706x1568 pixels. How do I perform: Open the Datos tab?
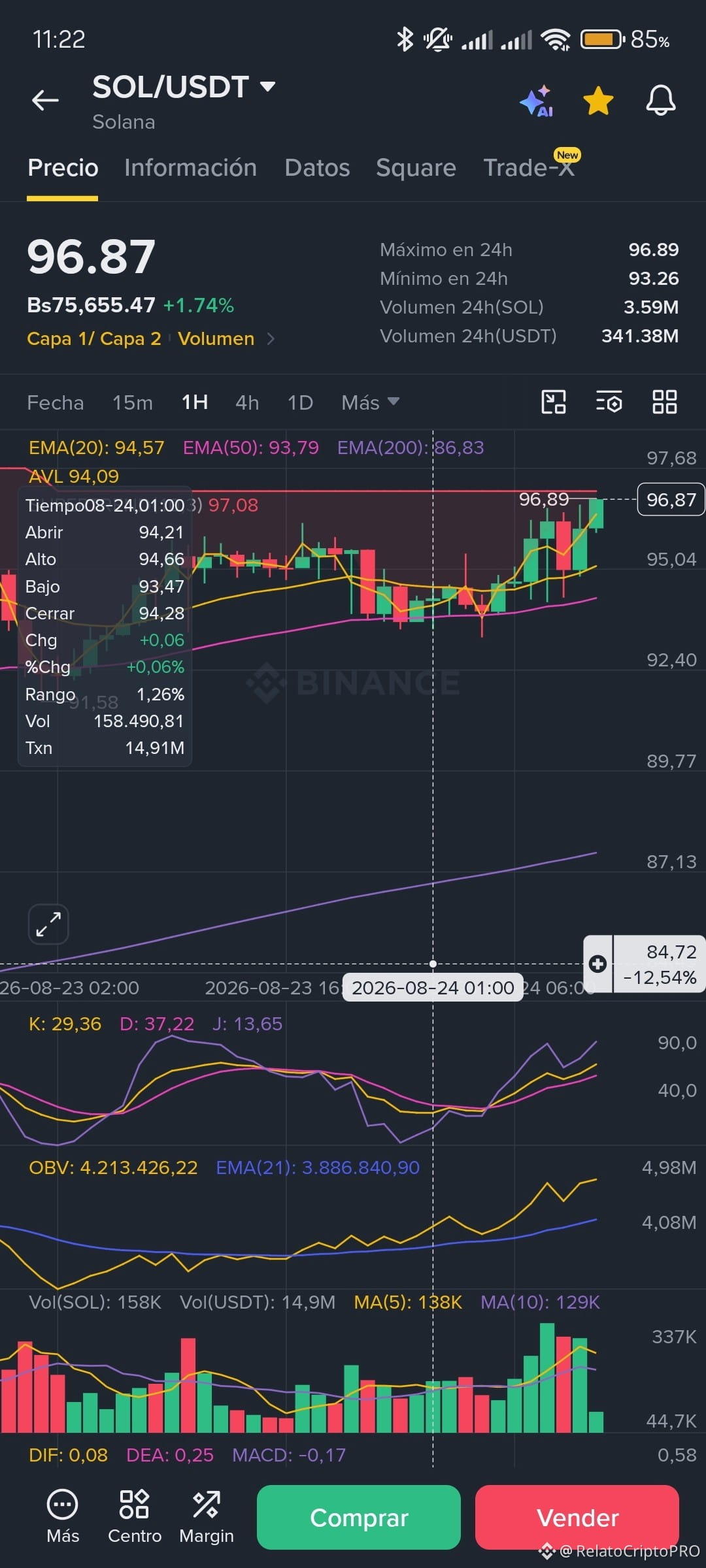tap(317, 168)
